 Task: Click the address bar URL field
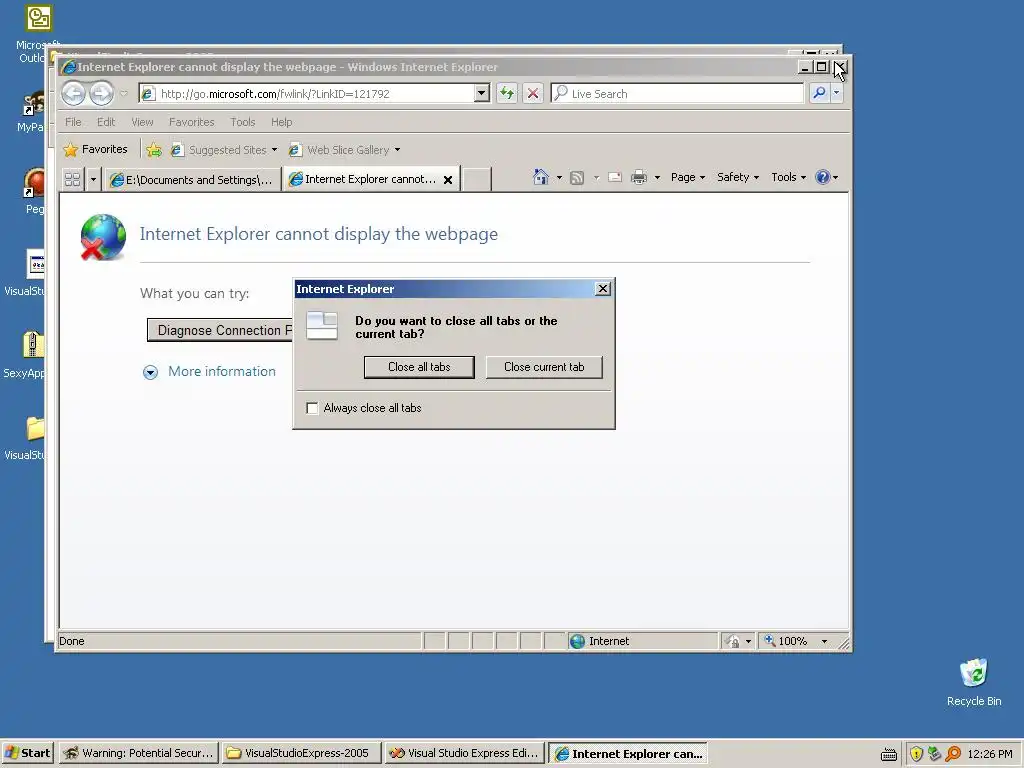click(x=308, y=93)
